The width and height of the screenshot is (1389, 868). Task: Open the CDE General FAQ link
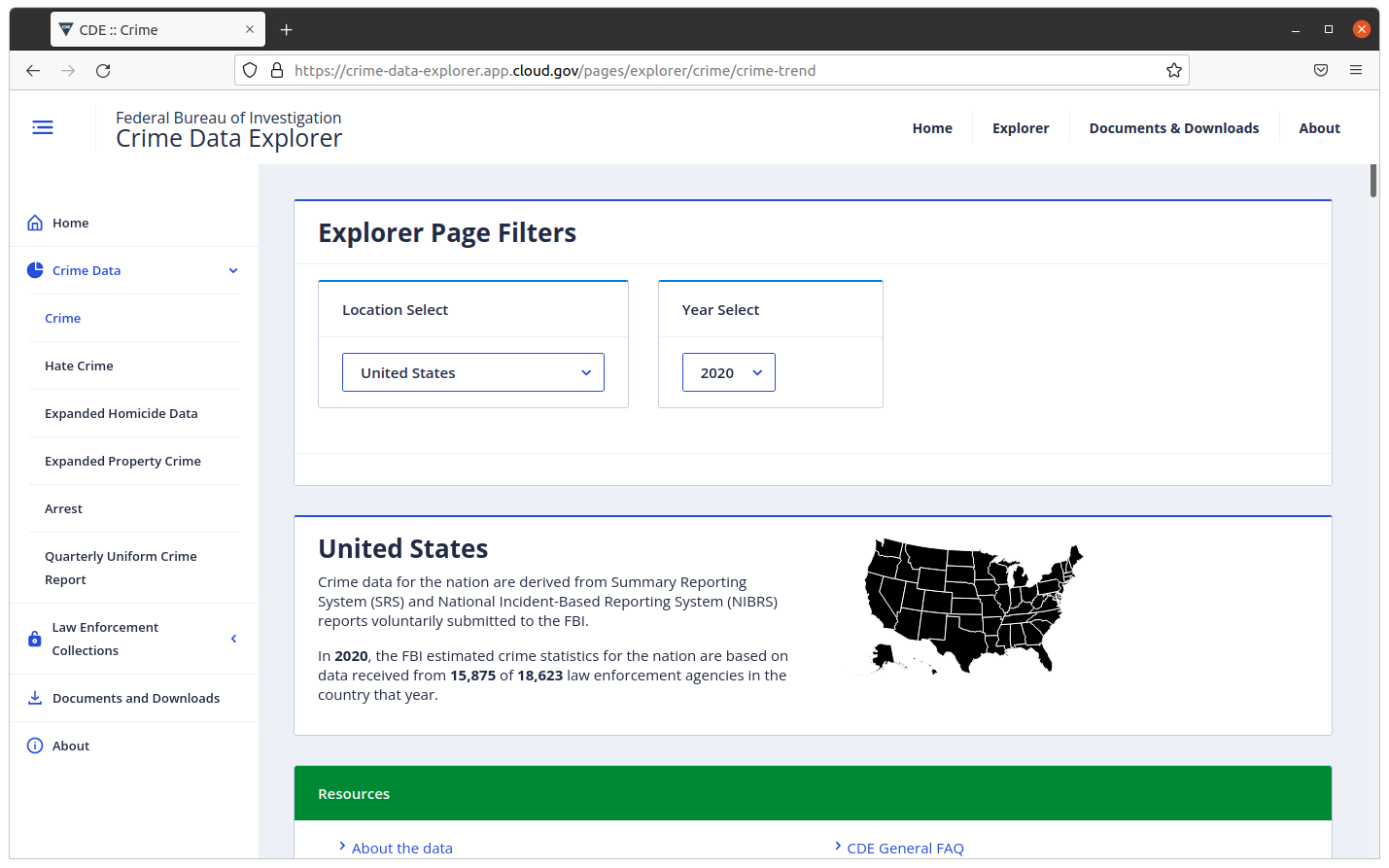tap(905, 848)
